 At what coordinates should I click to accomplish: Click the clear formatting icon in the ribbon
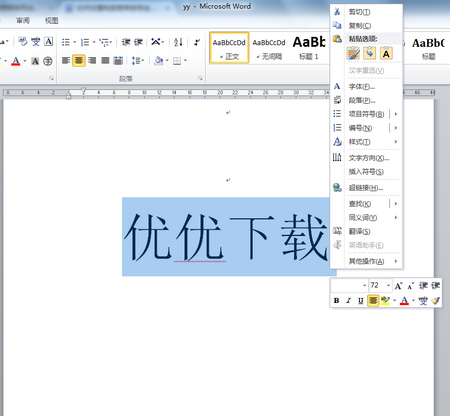[23, 42]
